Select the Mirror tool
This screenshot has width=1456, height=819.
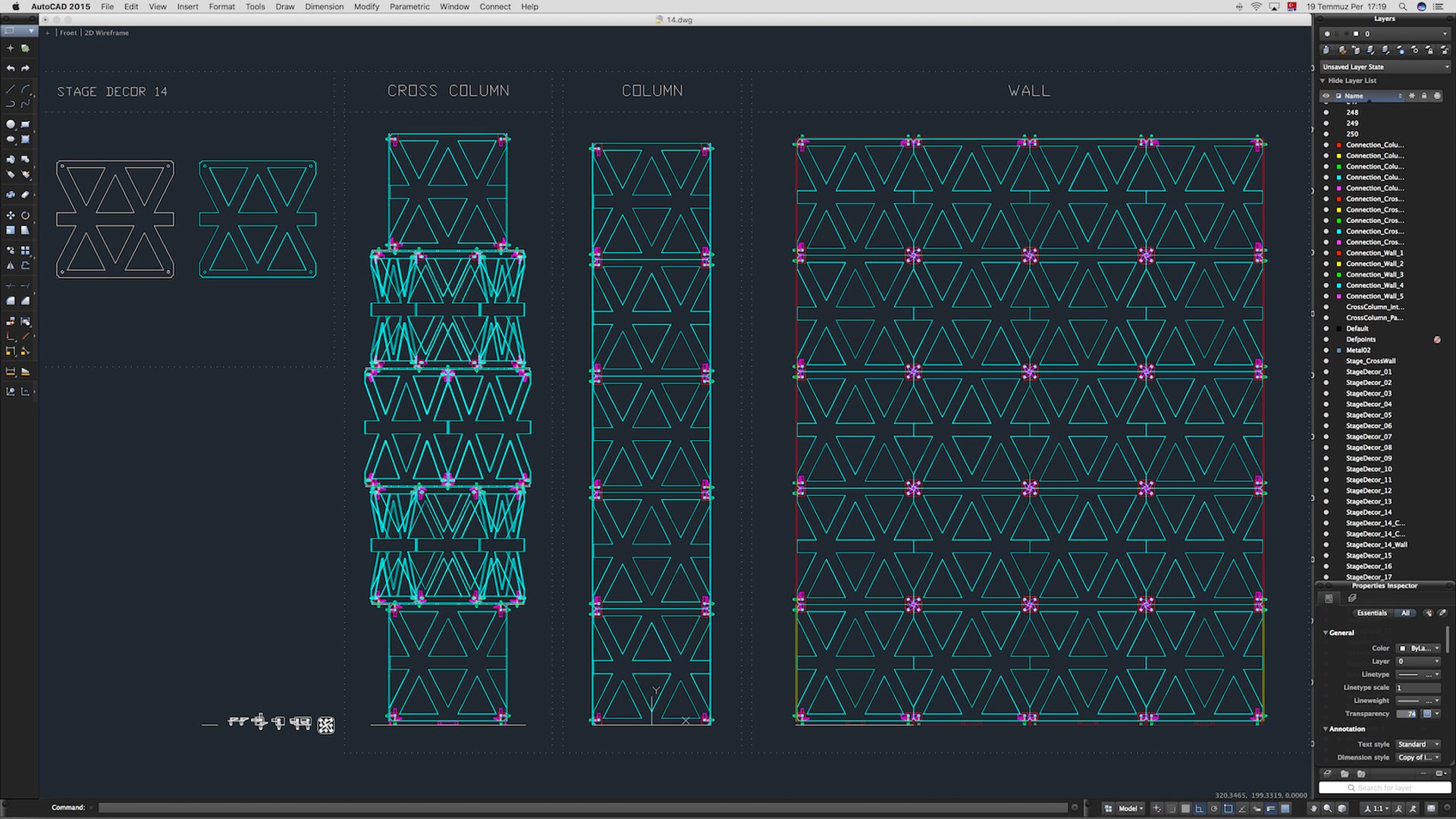pyautogui.click(x=11, y=265)
